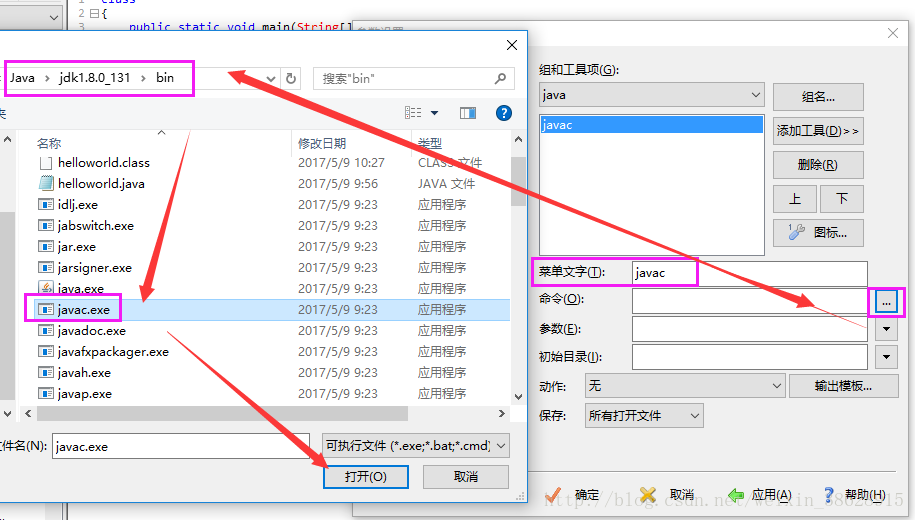915x520 pixels.
Task: Click the vertical scrollbar thumb of the file list
Action: pos(518,182)
